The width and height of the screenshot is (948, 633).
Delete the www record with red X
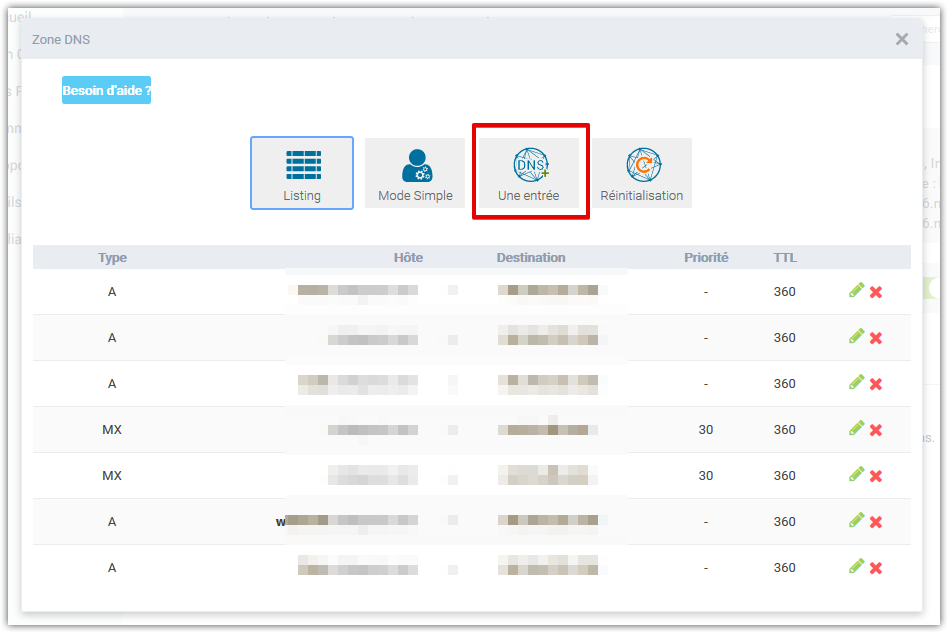click(875, 521)
